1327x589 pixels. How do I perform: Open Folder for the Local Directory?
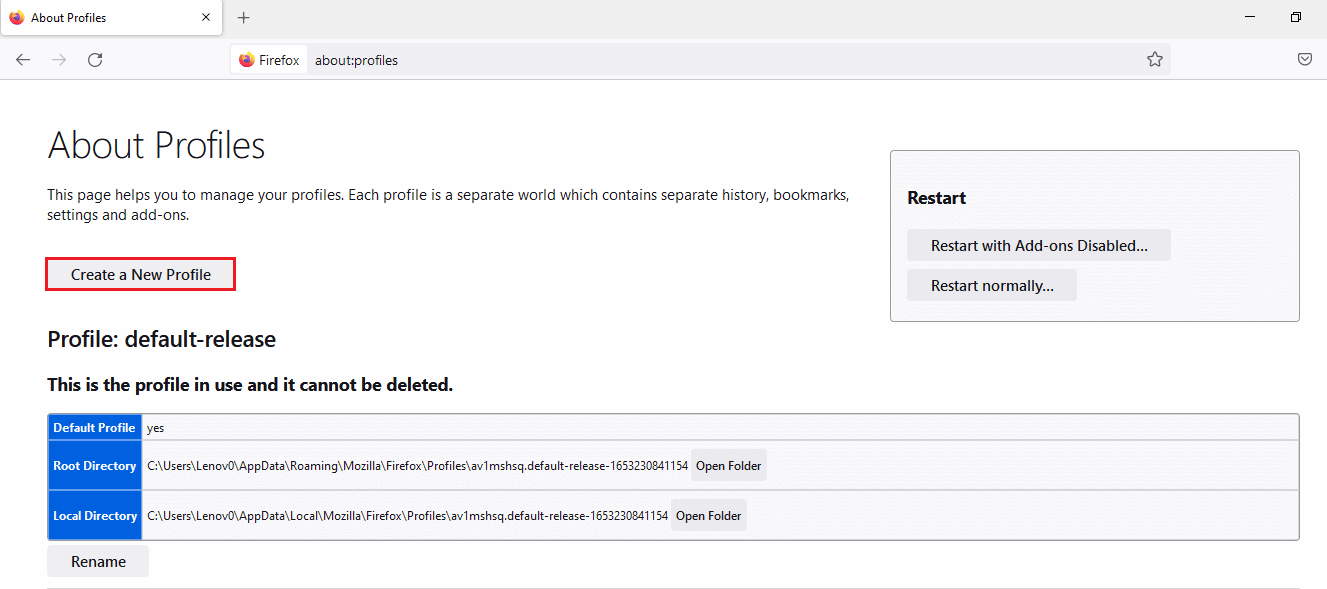tap(709, 515)
